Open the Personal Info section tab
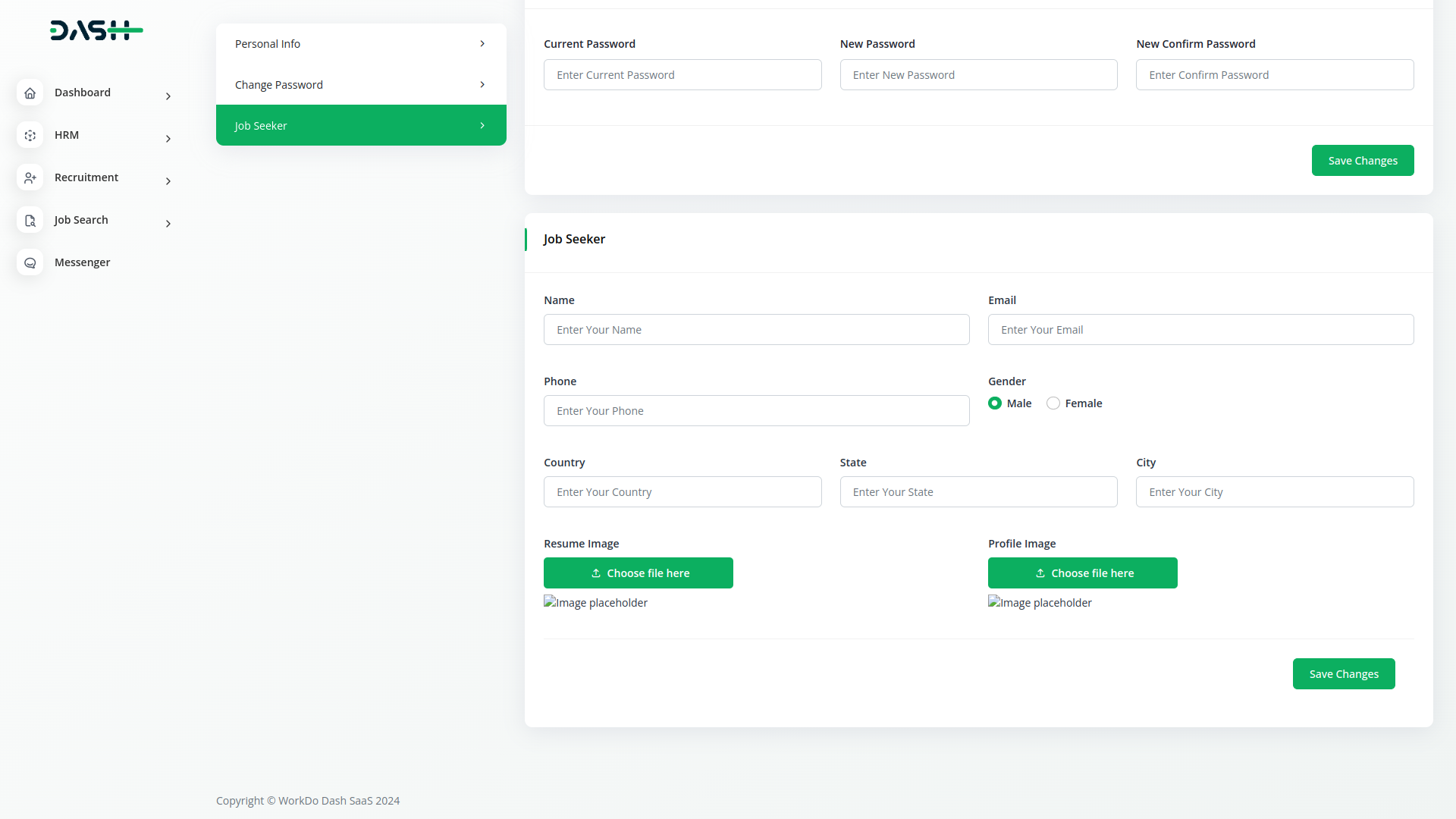The image size is (1456, 819). tap(361, 44)
